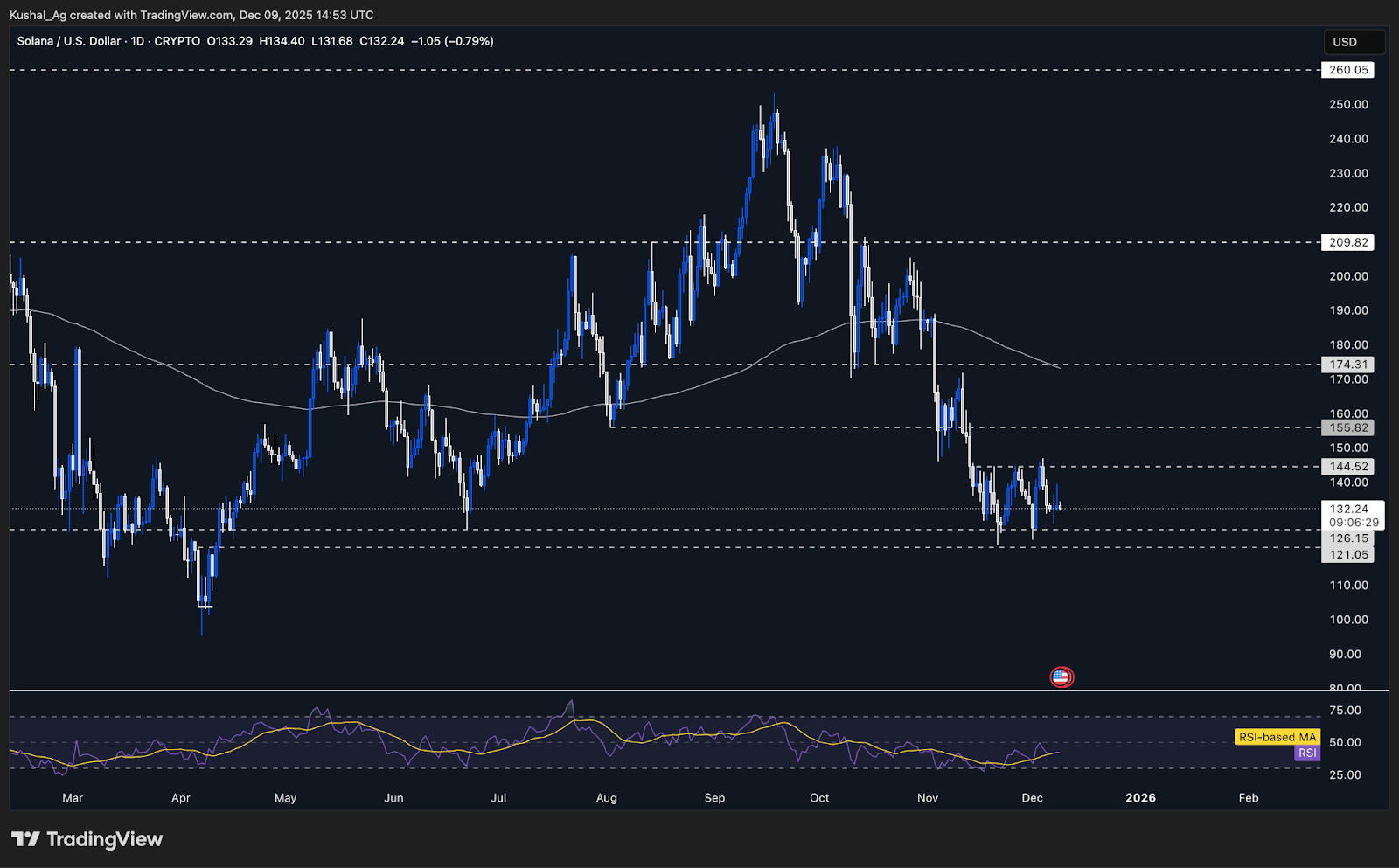1399x868 pixels.
Task: Select 2026 on the time axis
Action: [x=1141, y=798]
